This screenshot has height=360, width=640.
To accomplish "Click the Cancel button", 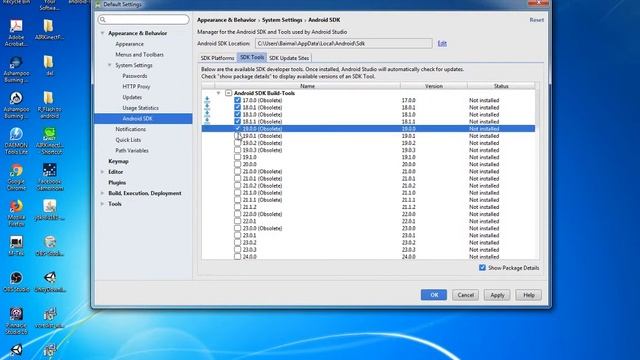I will 465,295.
